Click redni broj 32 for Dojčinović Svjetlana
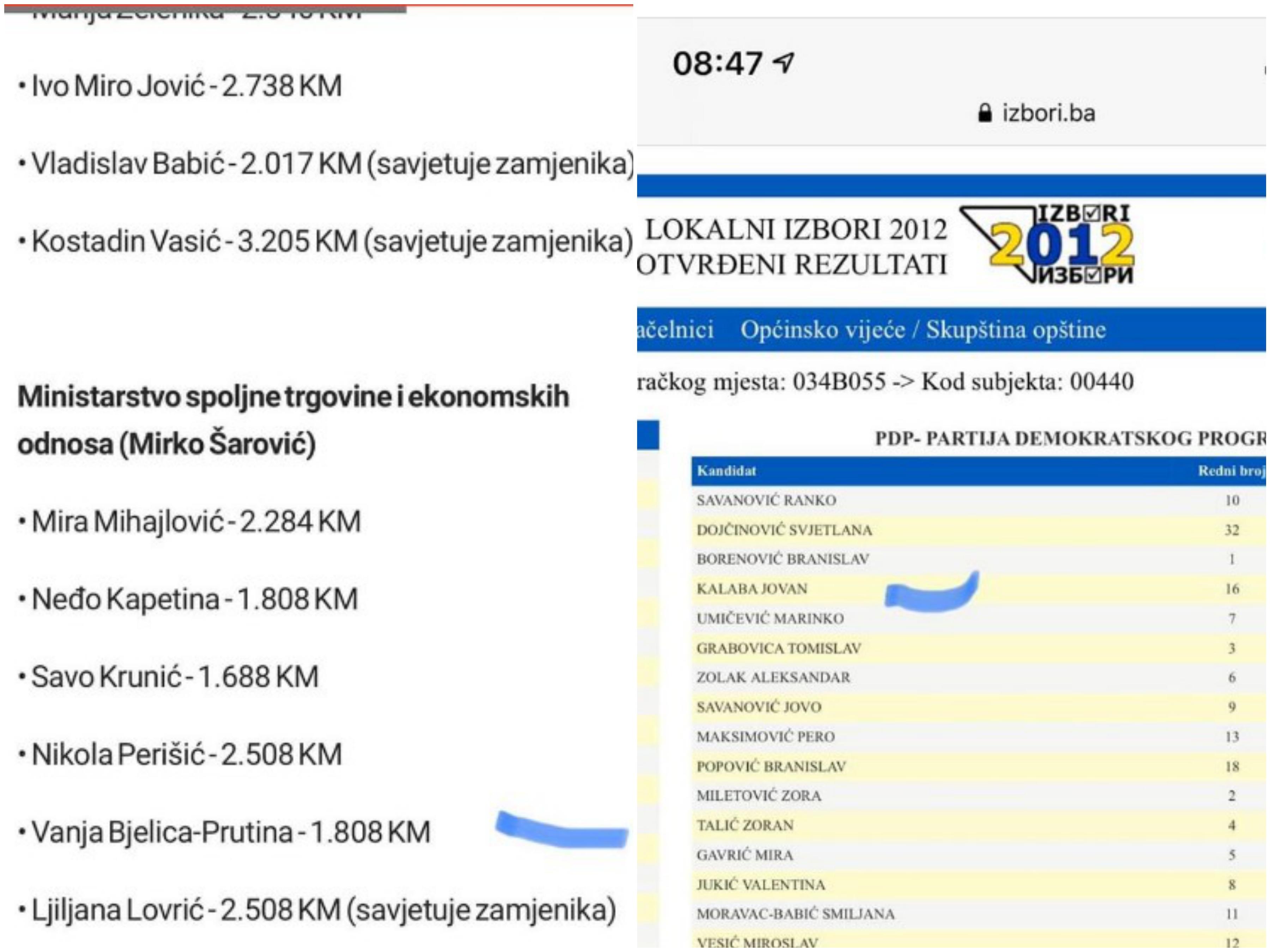This screenshot has width=1270, height=952. click(1232, 530)
